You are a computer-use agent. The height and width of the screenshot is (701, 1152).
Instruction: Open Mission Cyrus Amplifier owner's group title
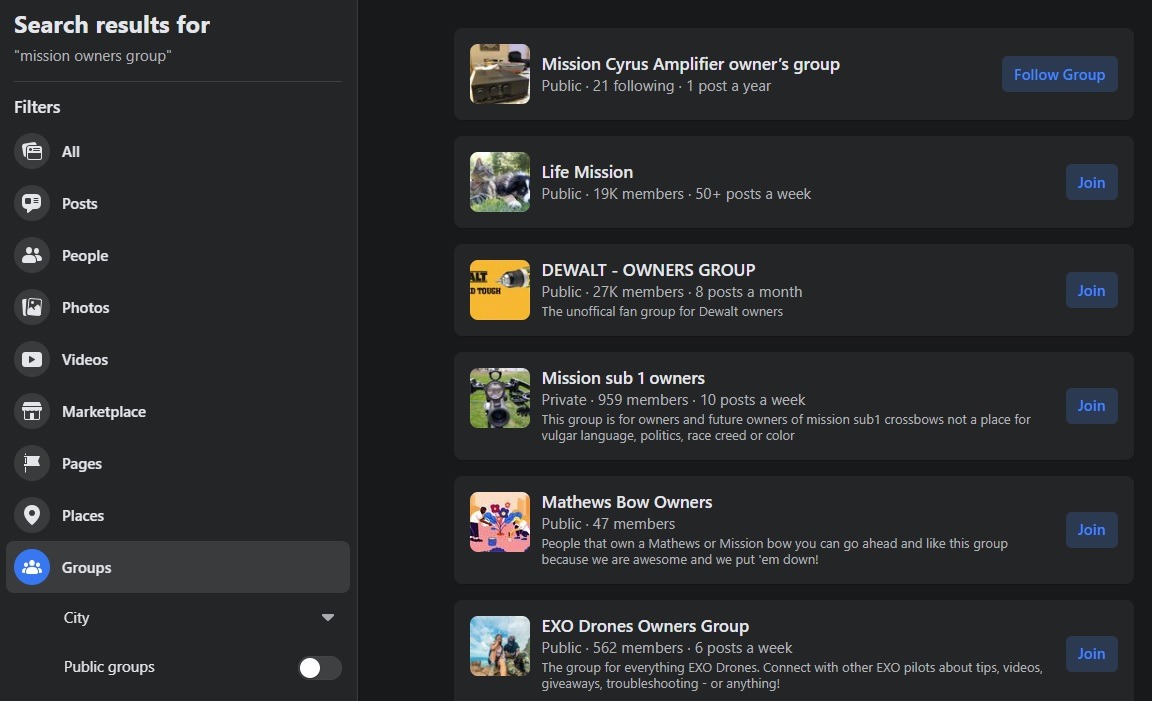(691, 65)
